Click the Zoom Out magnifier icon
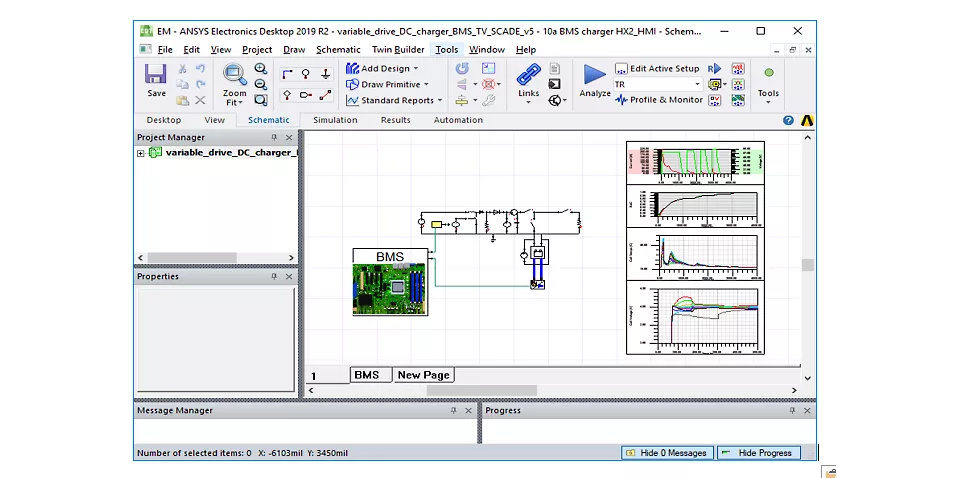955x478 pixels. (261, 85)
